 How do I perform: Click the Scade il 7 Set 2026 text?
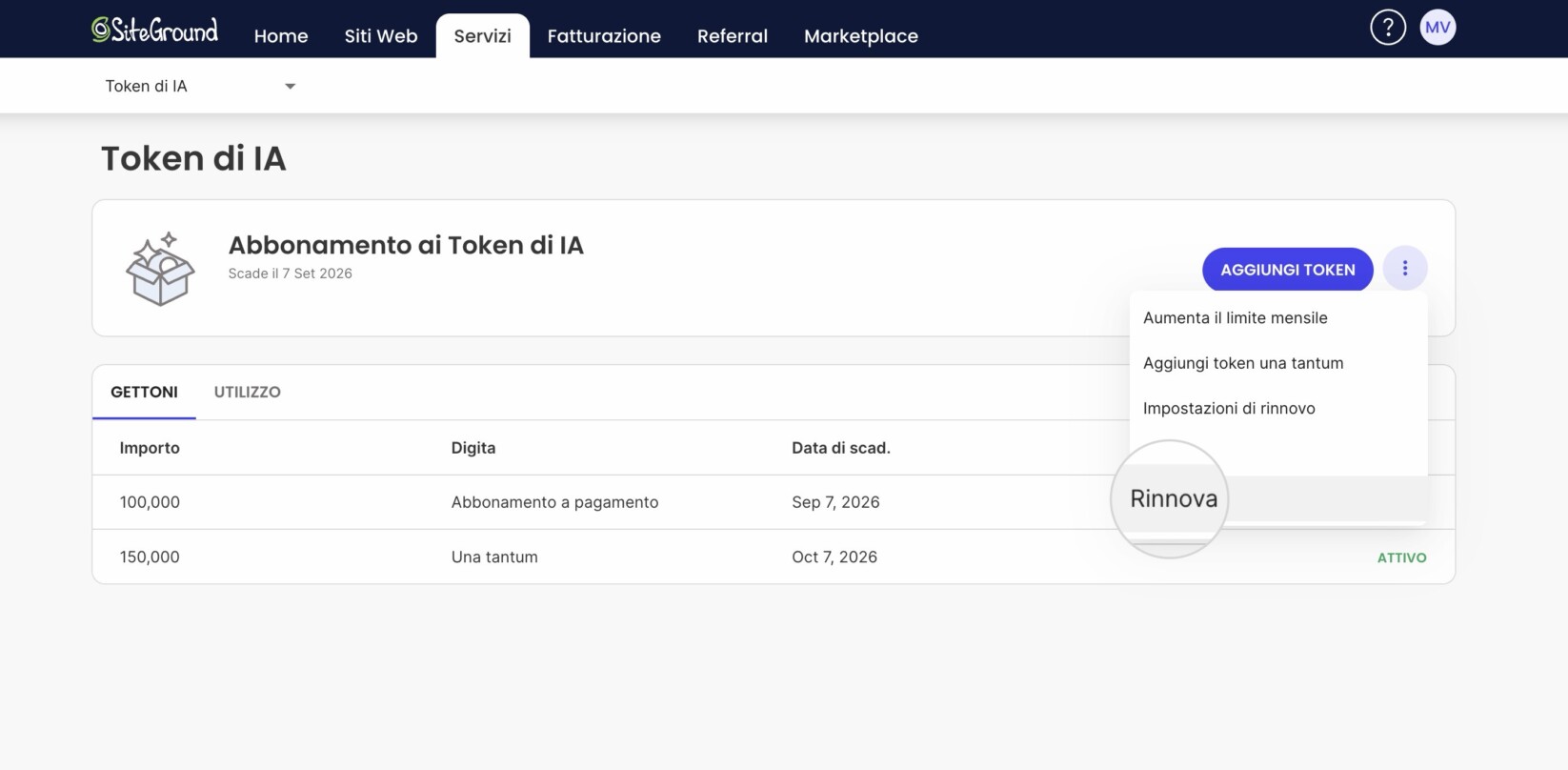290,274
